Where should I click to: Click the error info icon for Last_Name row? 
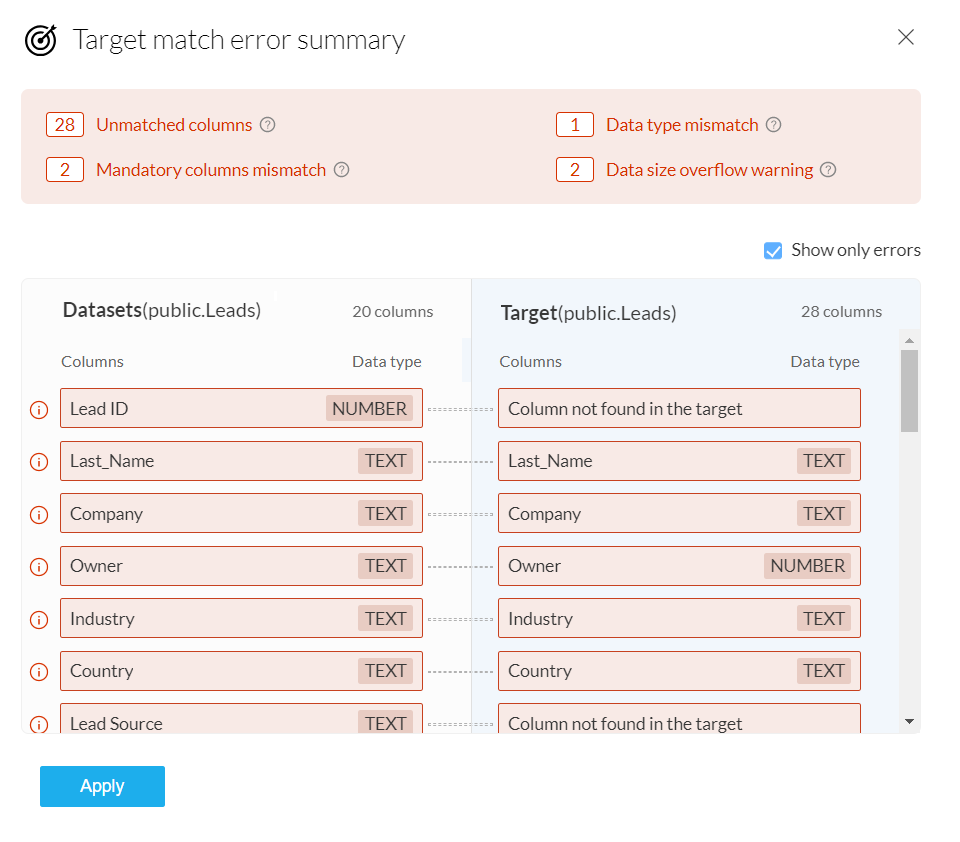[39, 462]
